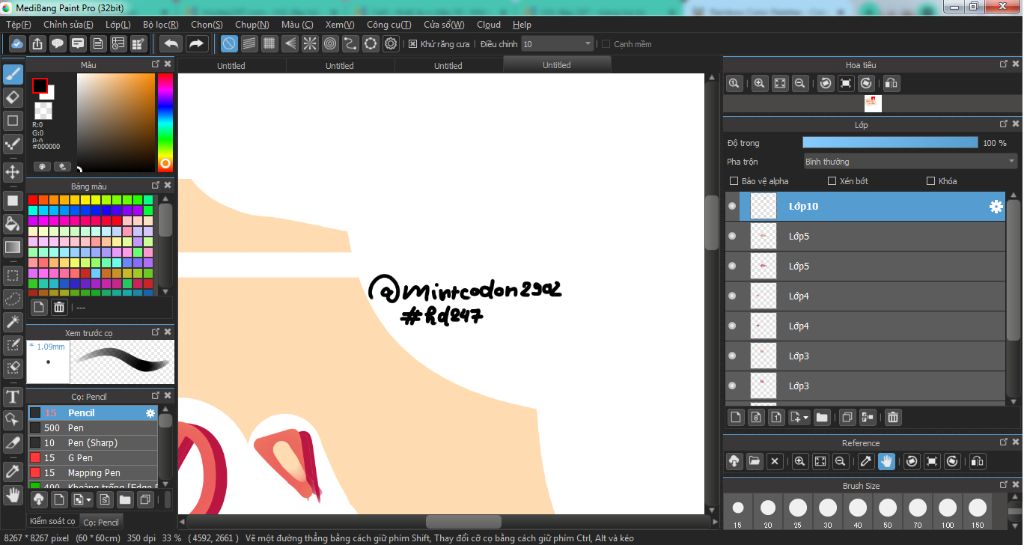Select the G Pen brush
Screen dimensions: 1024x548
92,458
